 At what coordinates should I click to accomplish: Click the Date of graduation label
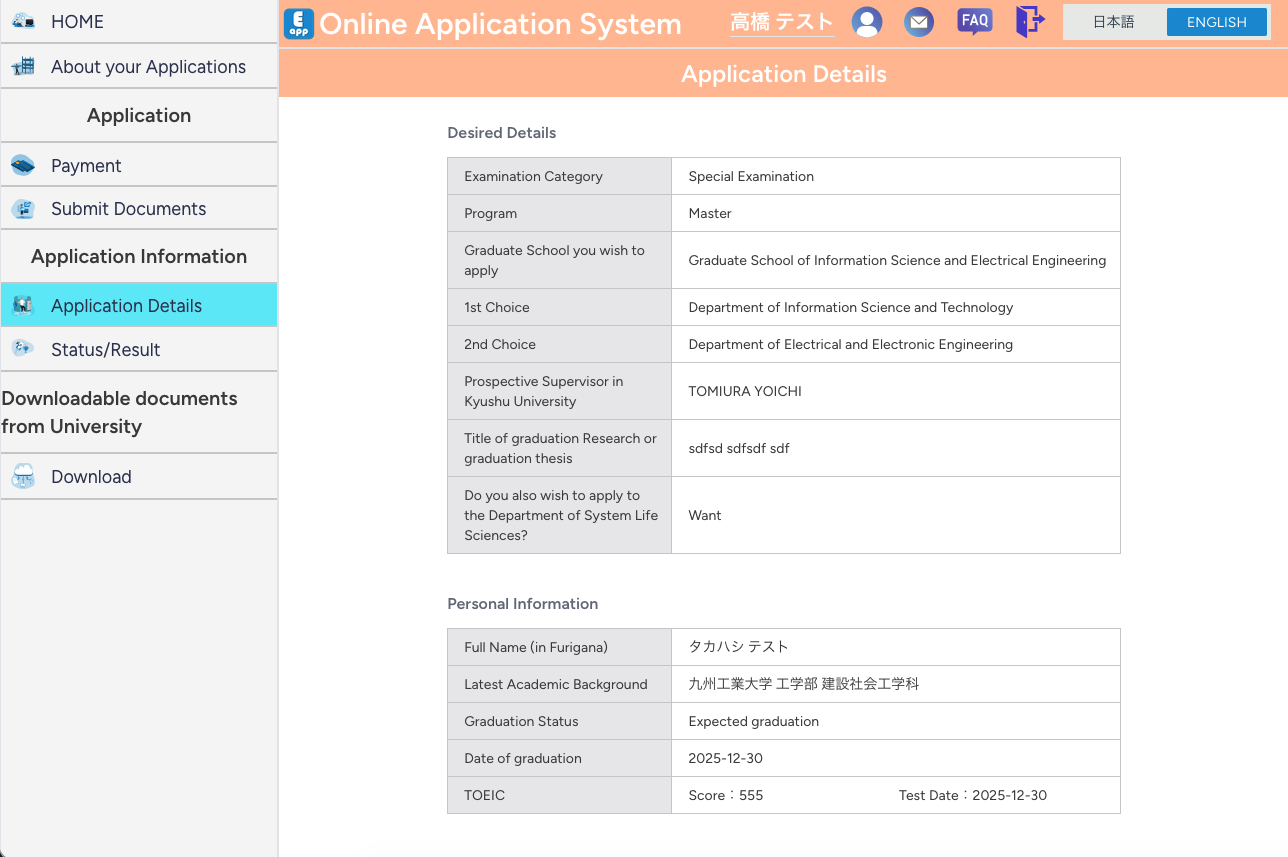pos(523,758)
